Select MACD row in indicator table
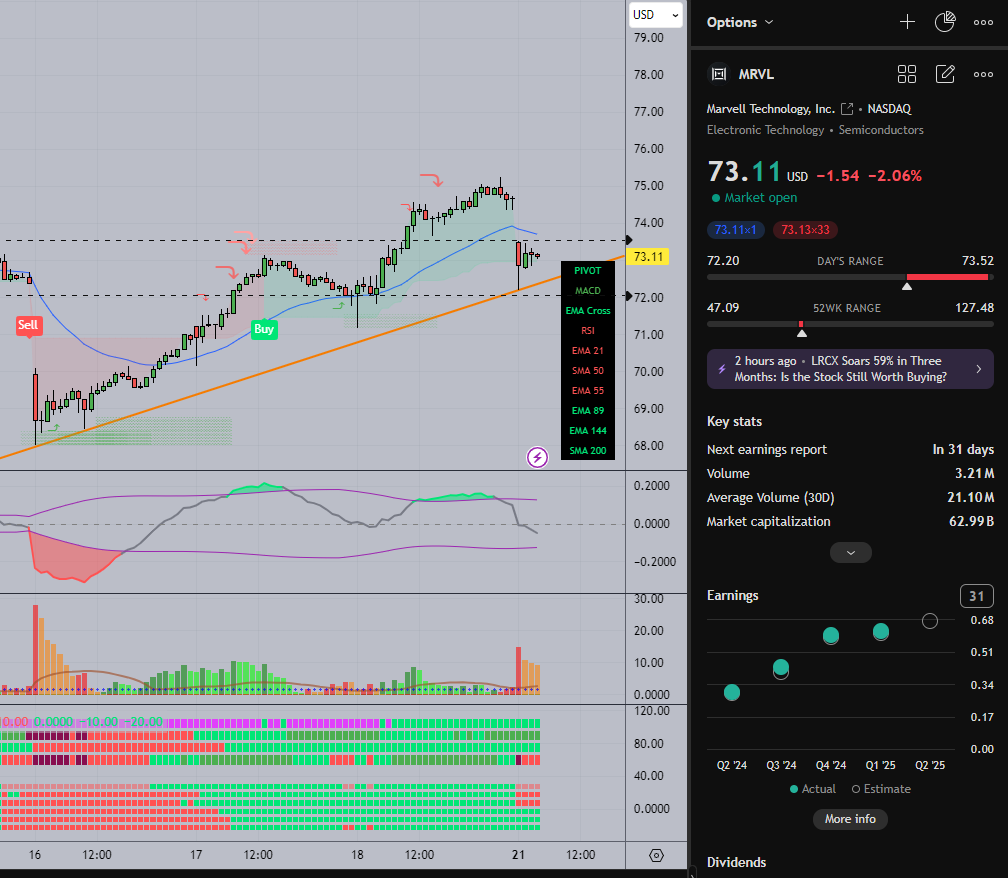This screenshot has width=1008, height=878. pyautogui.click(x=588, y=291)
